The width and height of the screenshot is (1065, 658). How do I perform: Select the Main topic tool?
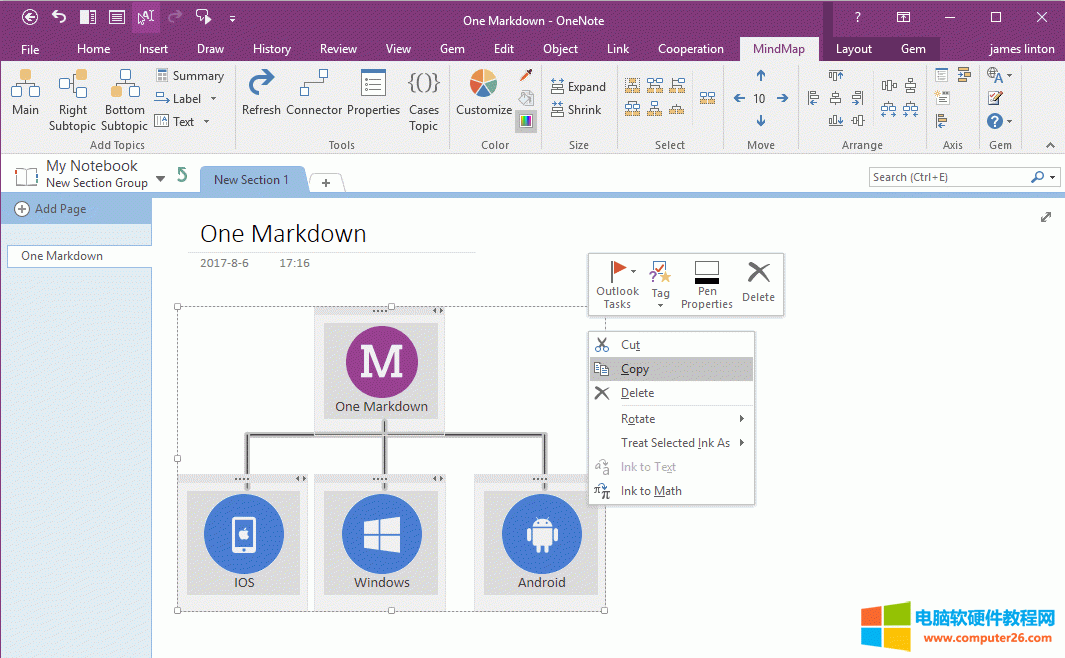(x=25, y=95)
